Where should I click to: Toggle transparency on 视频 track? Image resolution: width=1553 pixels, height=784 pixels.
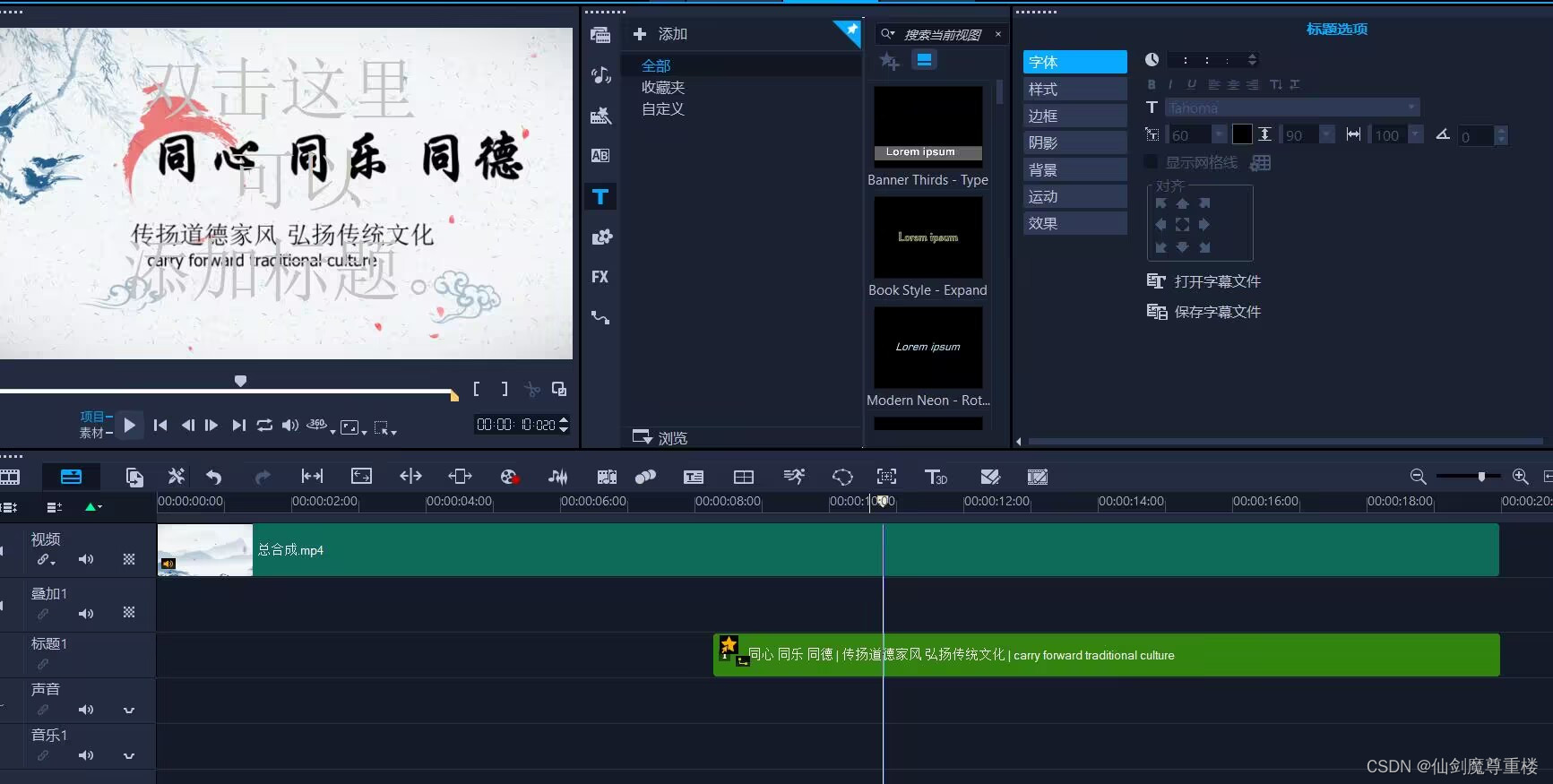129,559
